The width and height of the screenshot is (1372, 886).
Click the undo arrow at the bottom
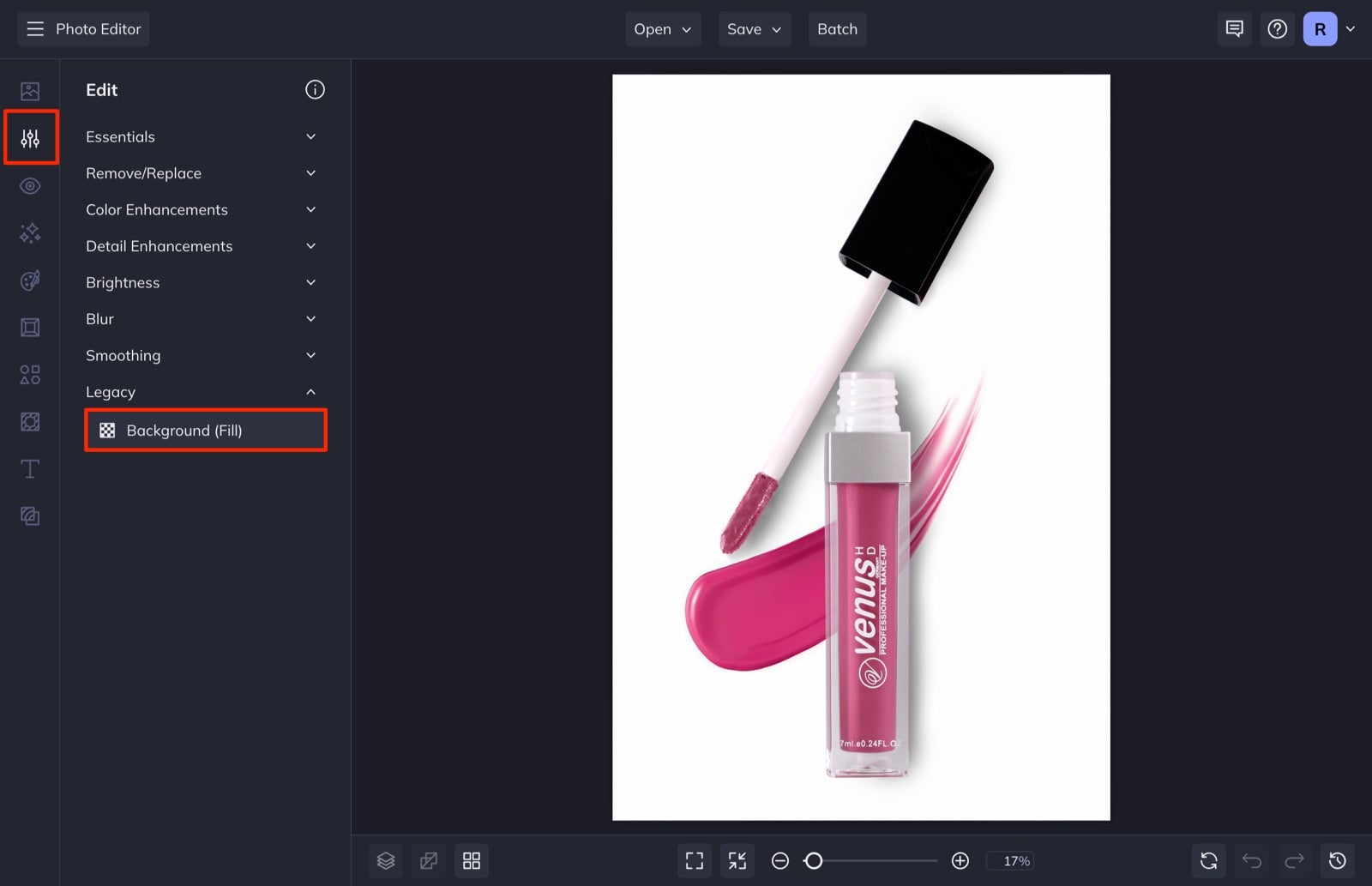pyautogui.click(x=1251, y=860)
